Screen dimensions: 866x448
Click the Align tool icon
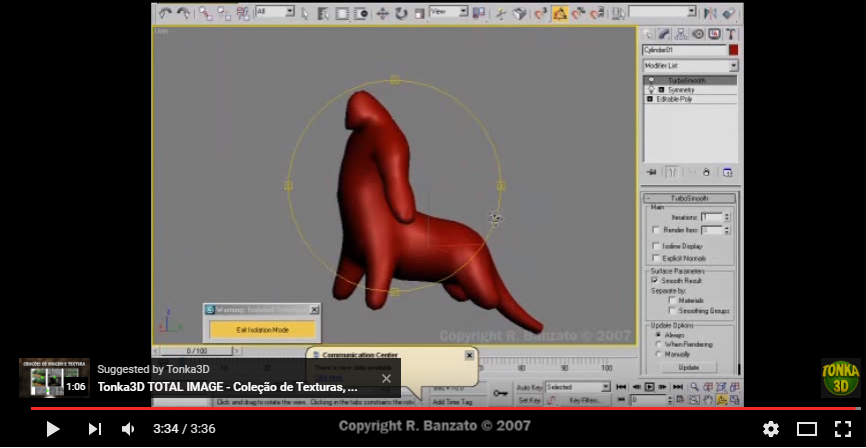pos(729,13)
